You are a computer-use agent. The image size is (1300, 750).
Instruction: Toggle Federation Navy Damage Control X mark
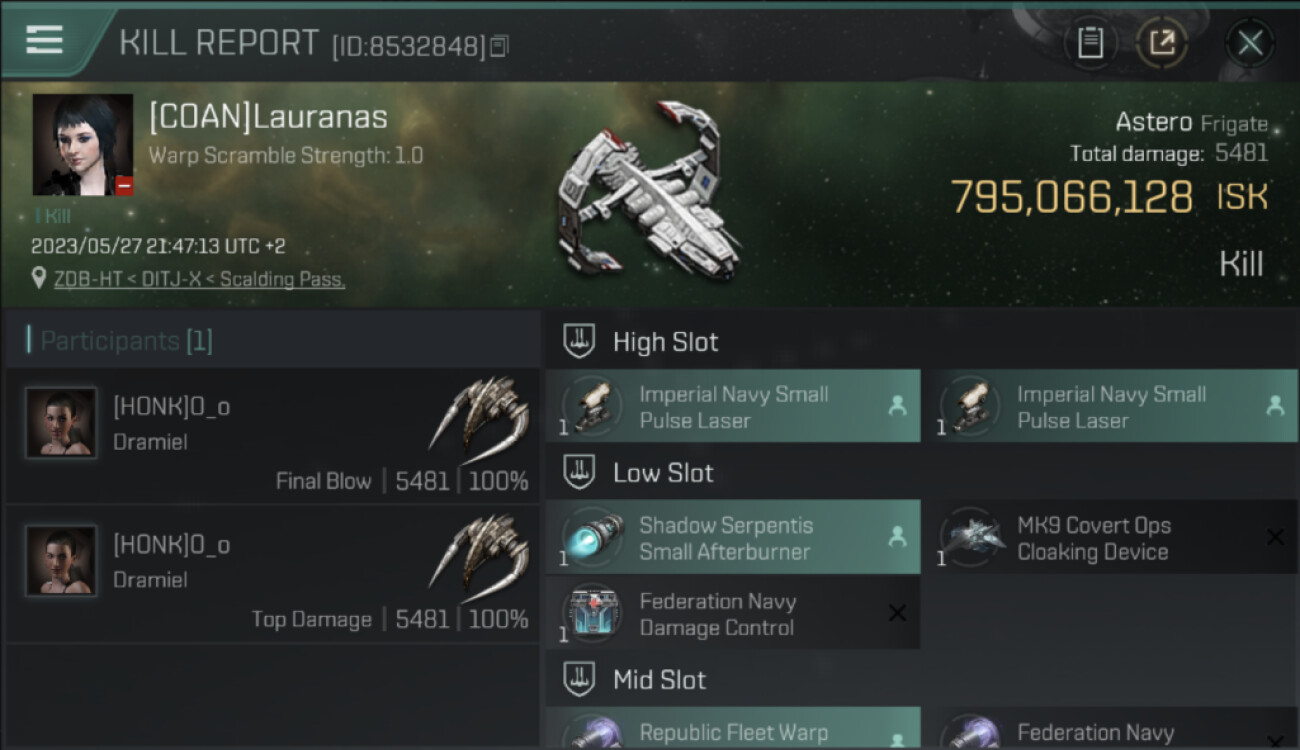click(x=897, y=613)
